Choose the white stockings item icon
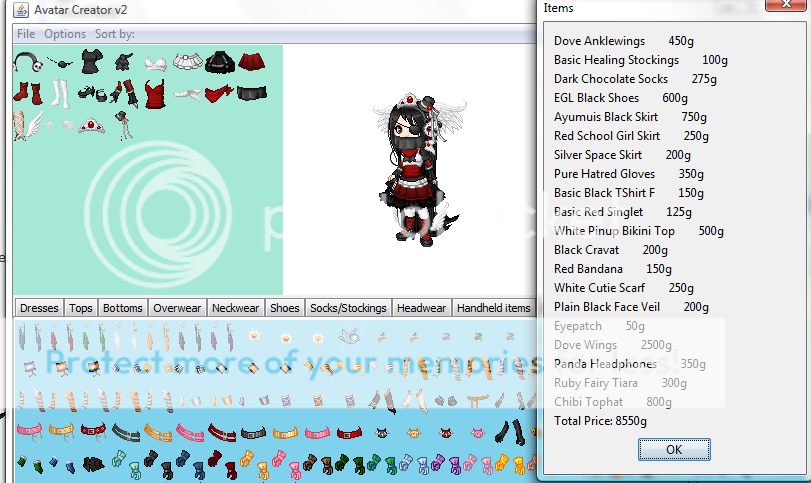 [x=59, y=95]
